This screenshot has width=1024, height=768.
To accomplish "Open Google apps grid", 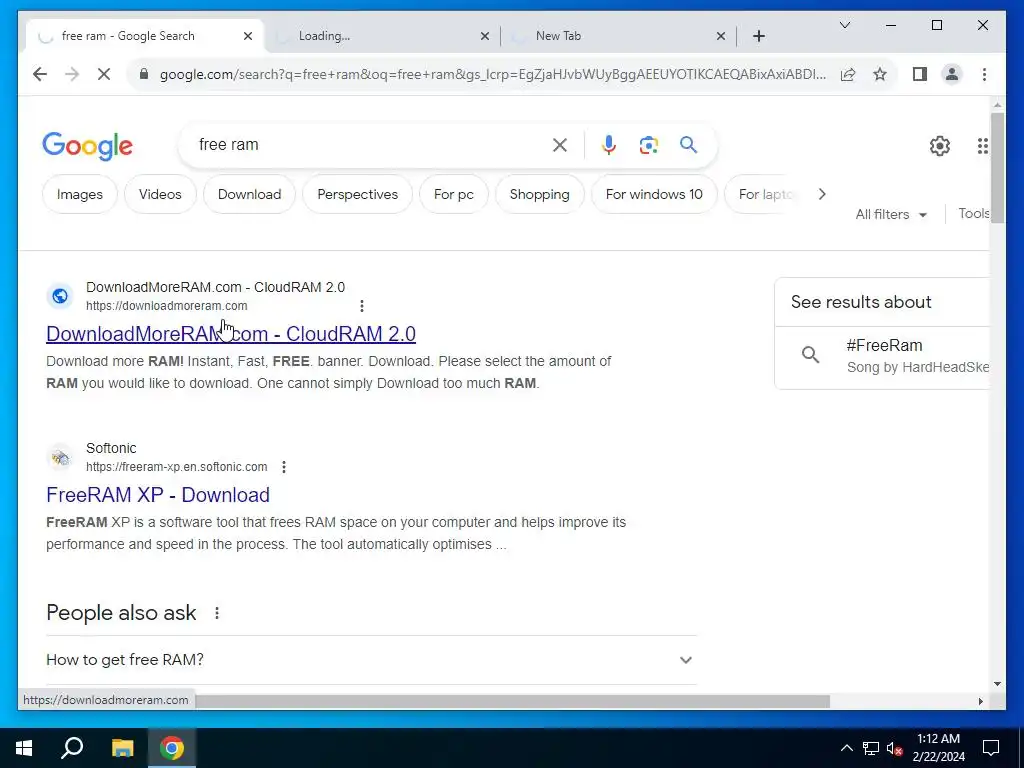I will 982,146.
